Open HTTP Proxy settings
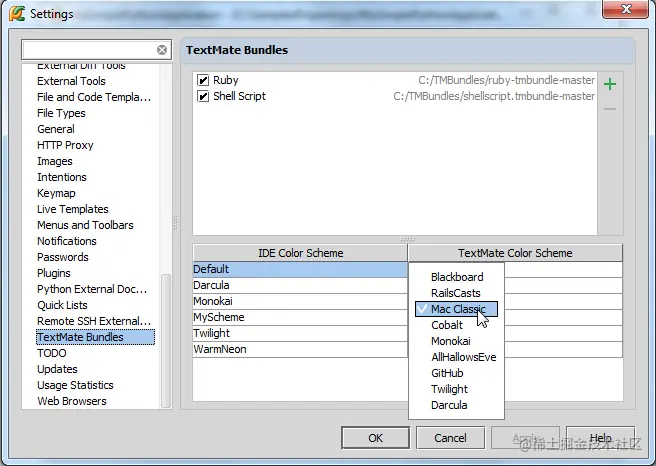This screenshot has width=656, height=466. tap(65, 145)
